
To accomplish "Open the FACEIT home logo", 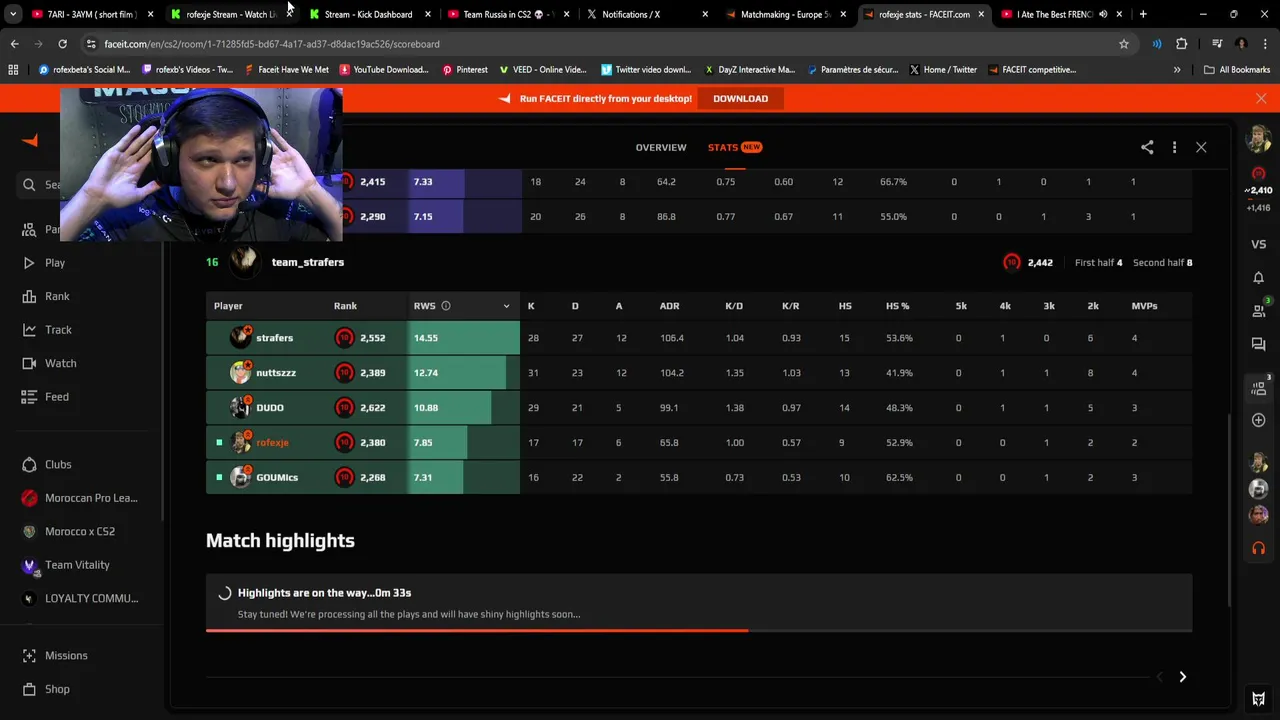I will tap(30, 141).
